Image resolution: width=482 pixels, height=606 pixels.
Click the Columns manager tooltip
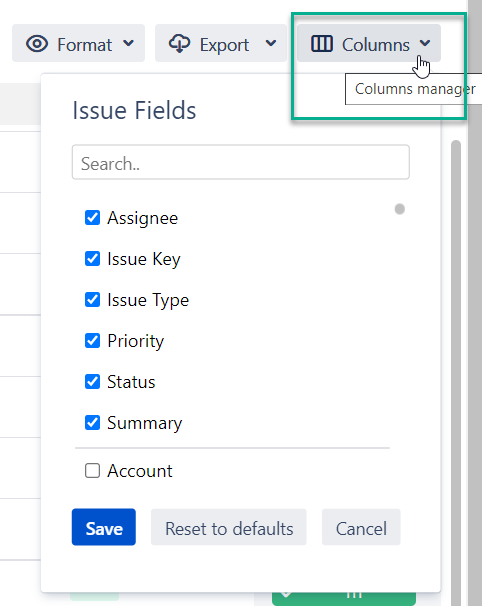(414, 89)
